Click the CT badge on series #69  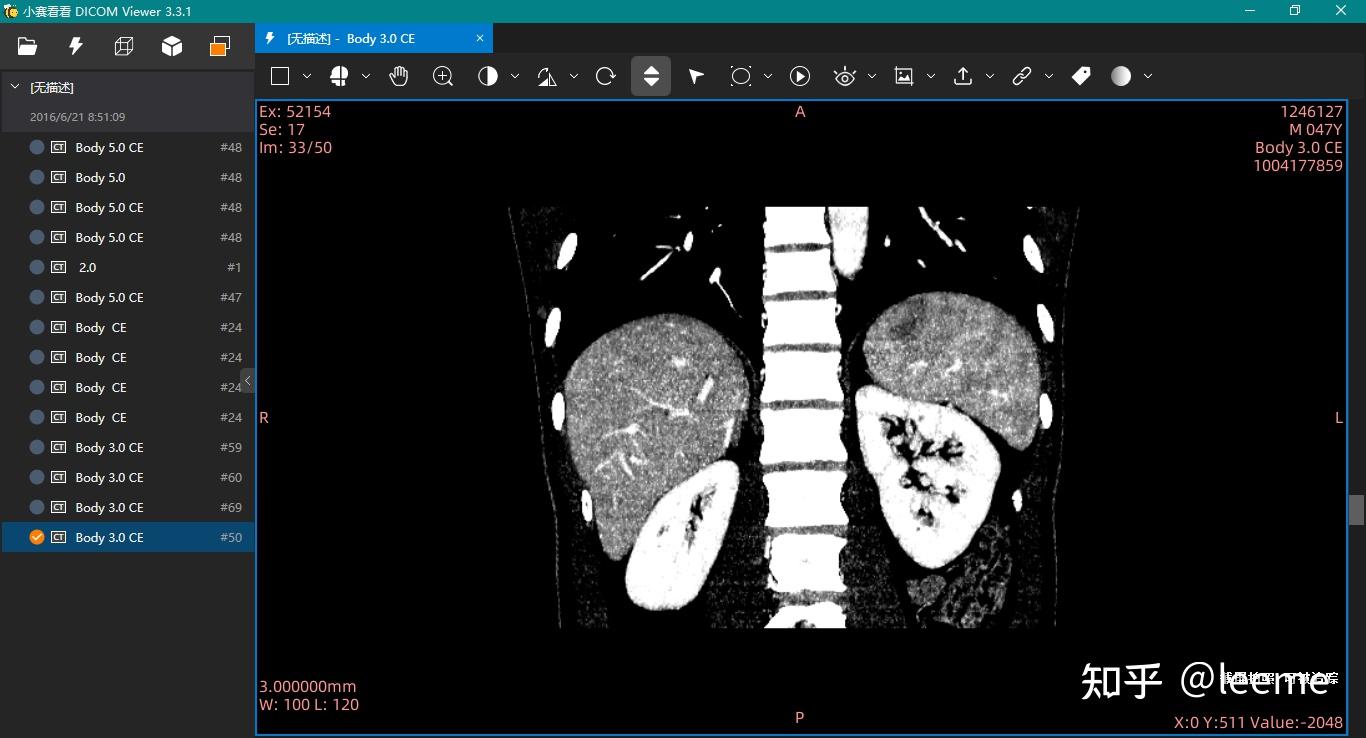pos(58,507)
